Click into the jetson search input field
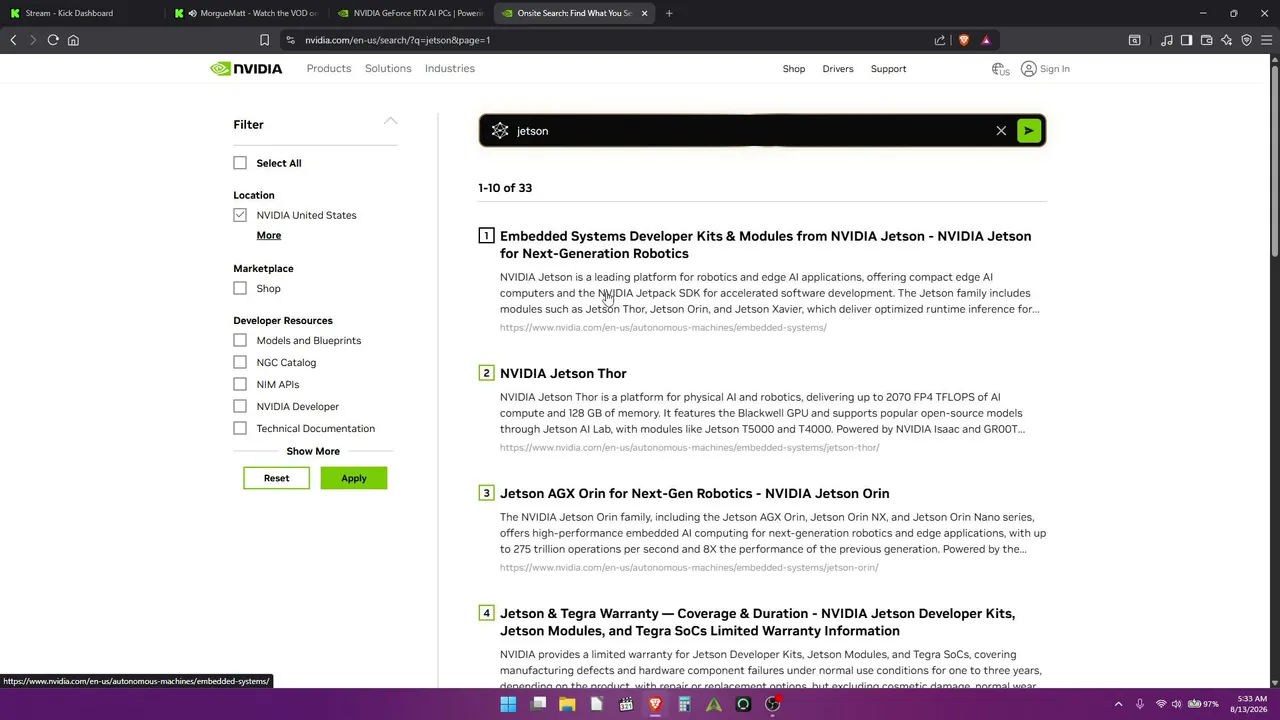The height and width of the screenshot is (720, 1280). [x=750, y=131]
